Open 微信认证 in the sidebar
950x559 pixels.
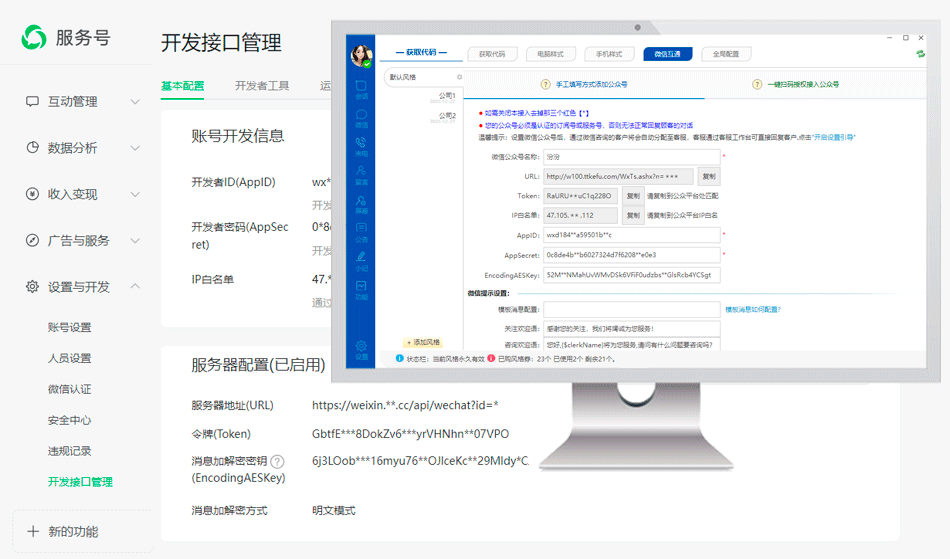pyautogui.click(x=70, y=389)
